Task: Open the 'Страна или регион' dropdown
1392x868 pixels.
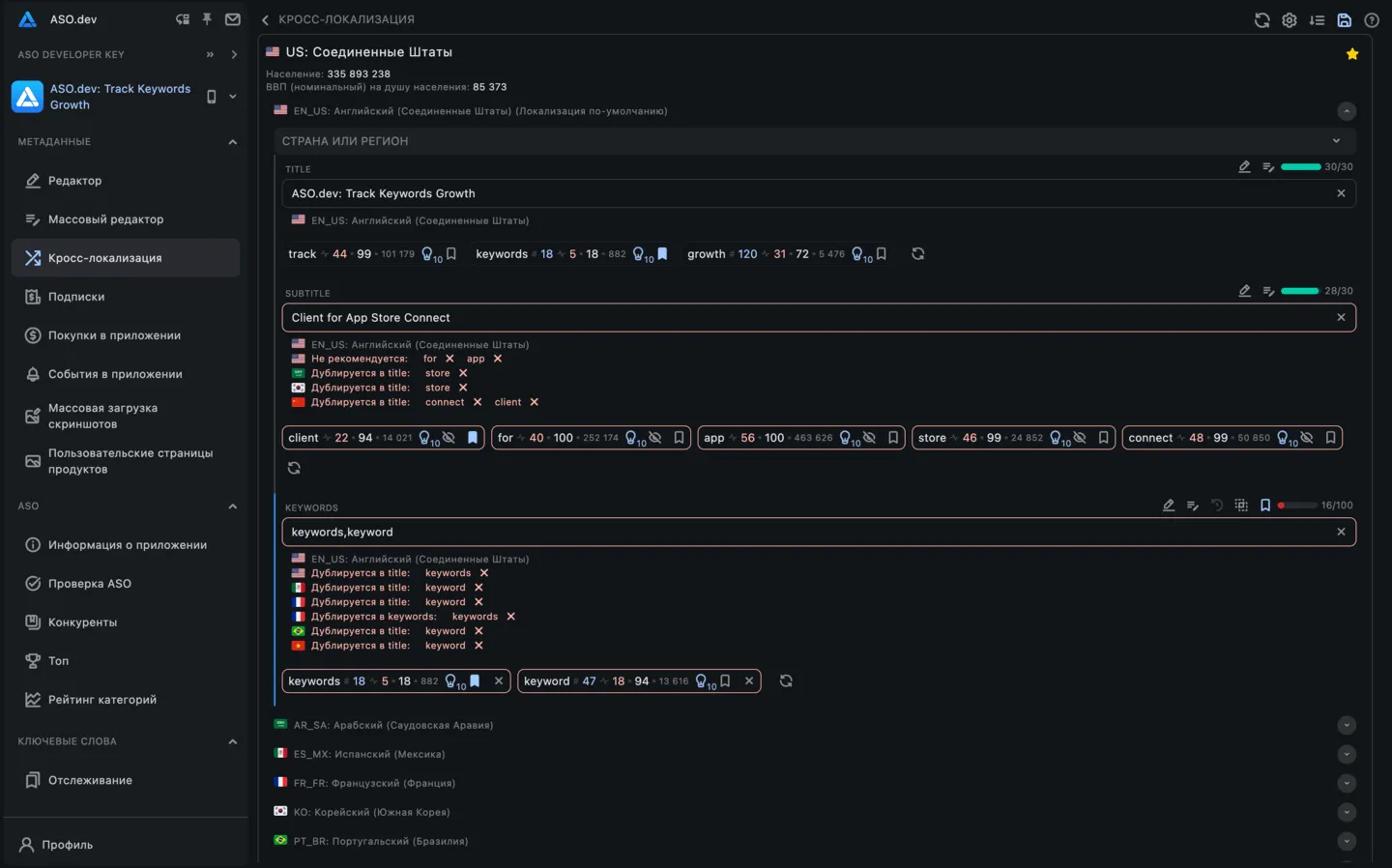Action: click(1336, 141)
